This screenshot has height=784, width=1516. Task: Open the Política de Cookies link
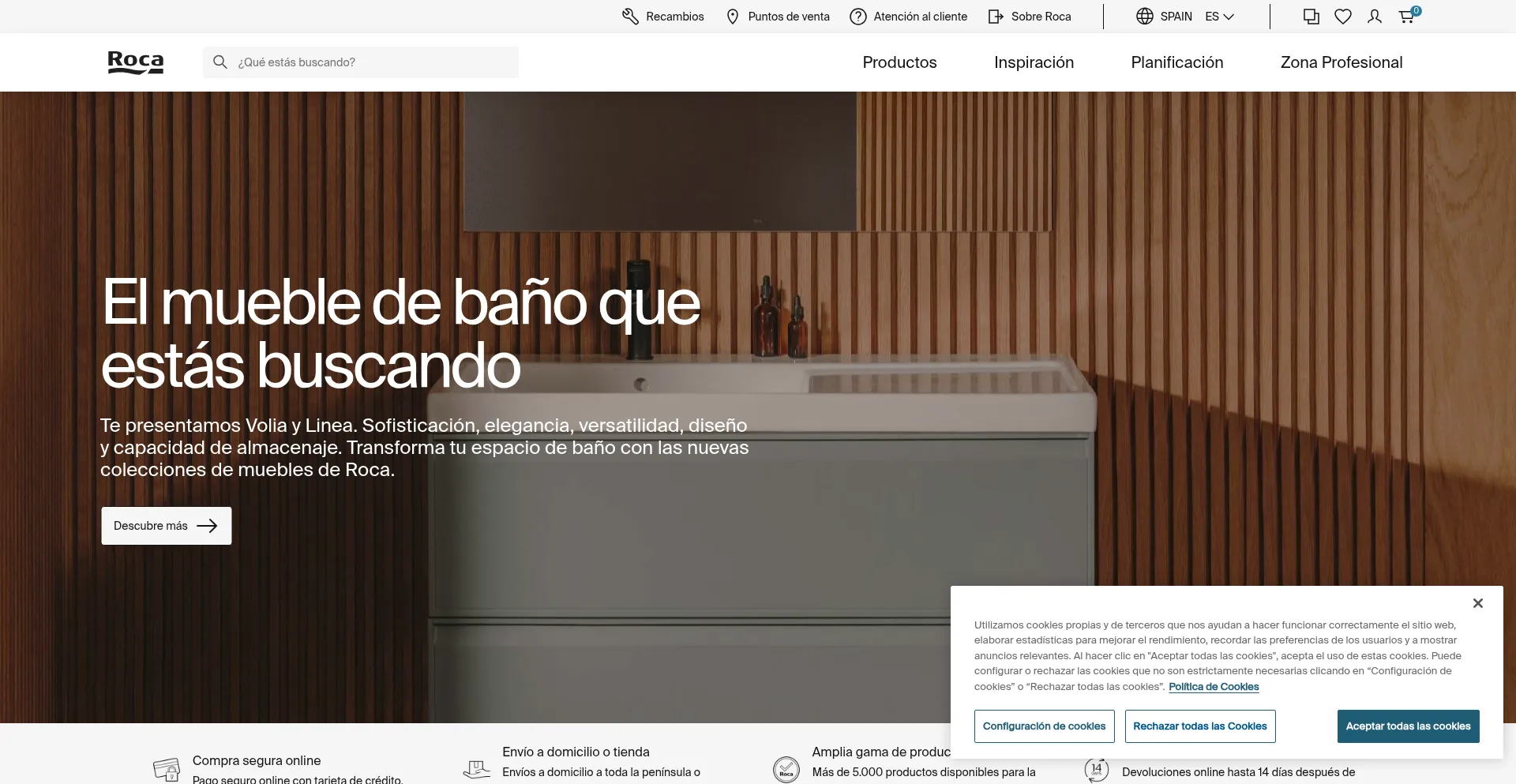(x=1214, y=687)
